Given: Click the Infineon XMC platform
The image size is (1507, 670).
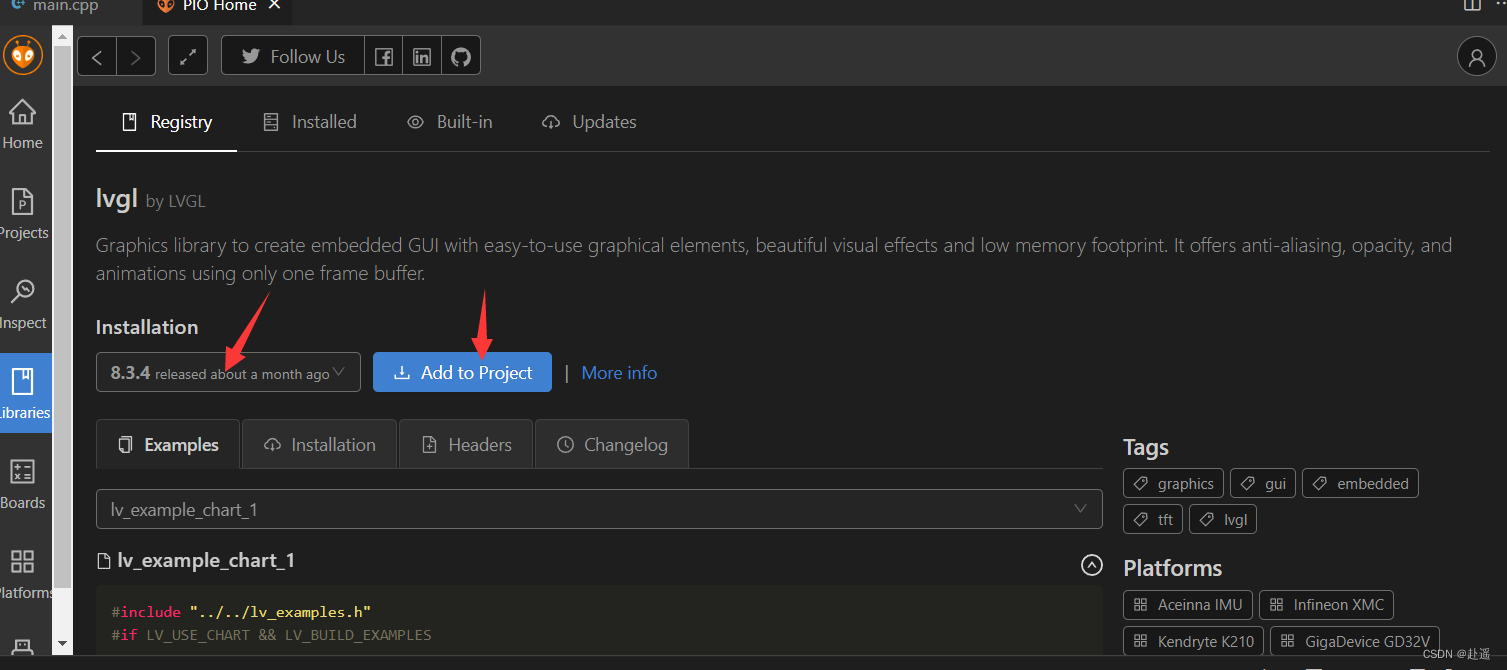Looking at the screenshot, I should (1326, 605).
